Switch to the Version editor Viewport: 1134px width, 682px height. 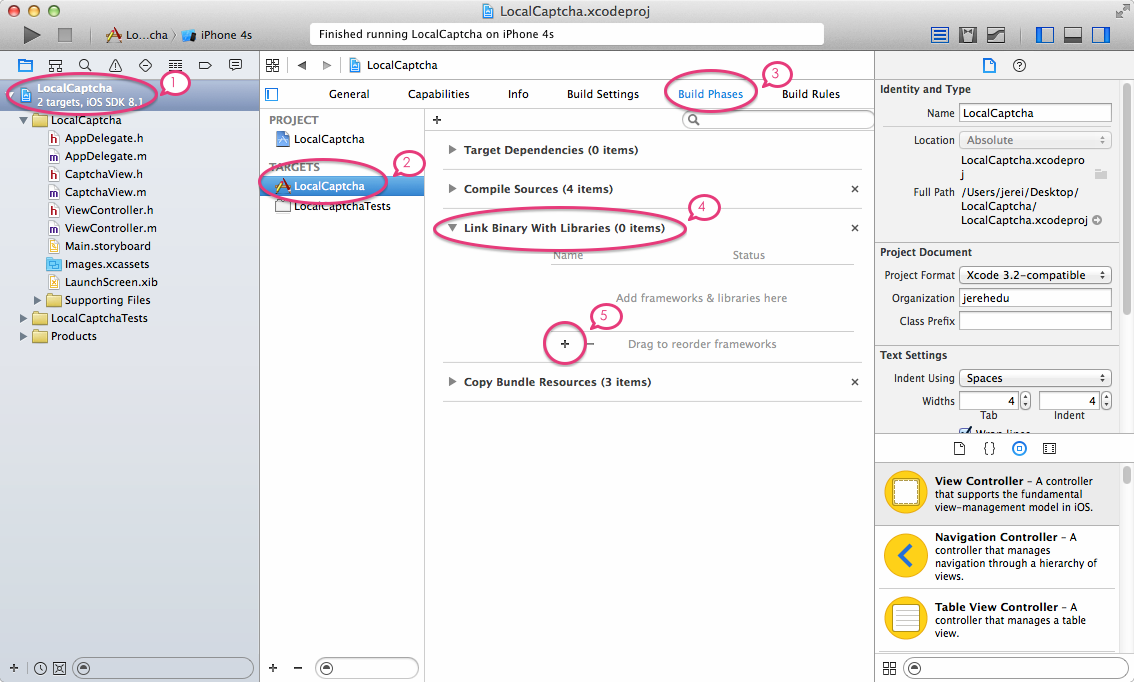coord(996,35)
